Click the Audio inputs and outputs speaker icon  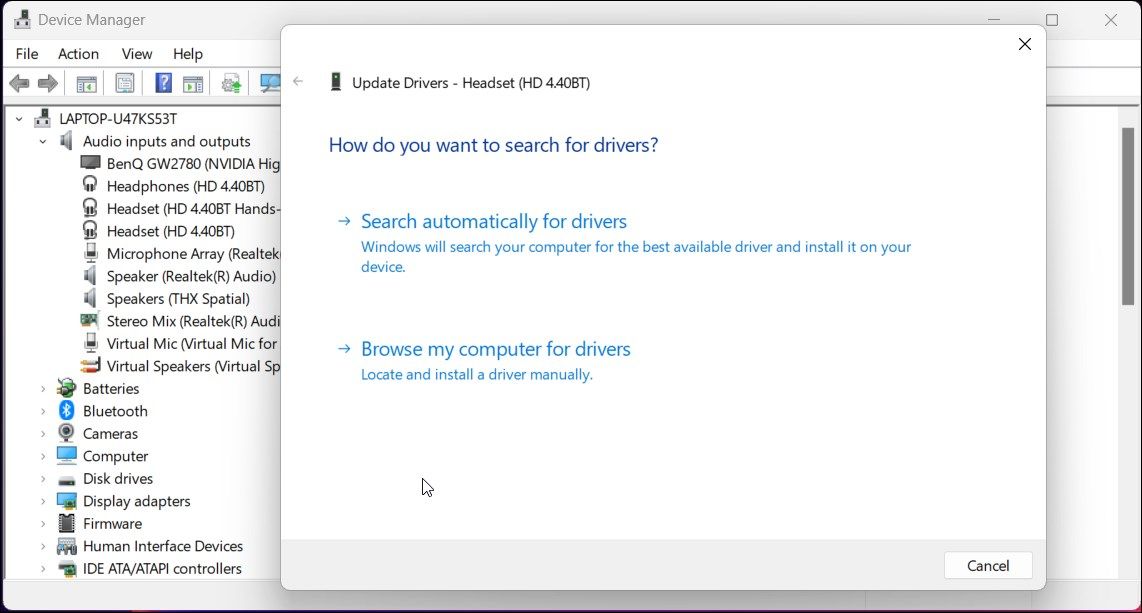coord(67,141)
